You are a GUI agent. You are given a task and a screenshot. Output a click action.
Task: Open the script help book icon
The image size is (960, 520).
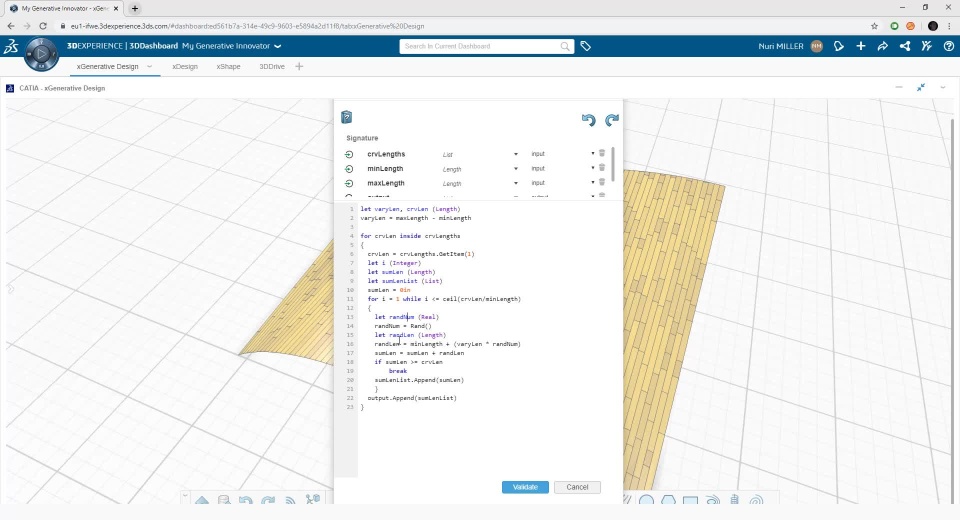347,117
